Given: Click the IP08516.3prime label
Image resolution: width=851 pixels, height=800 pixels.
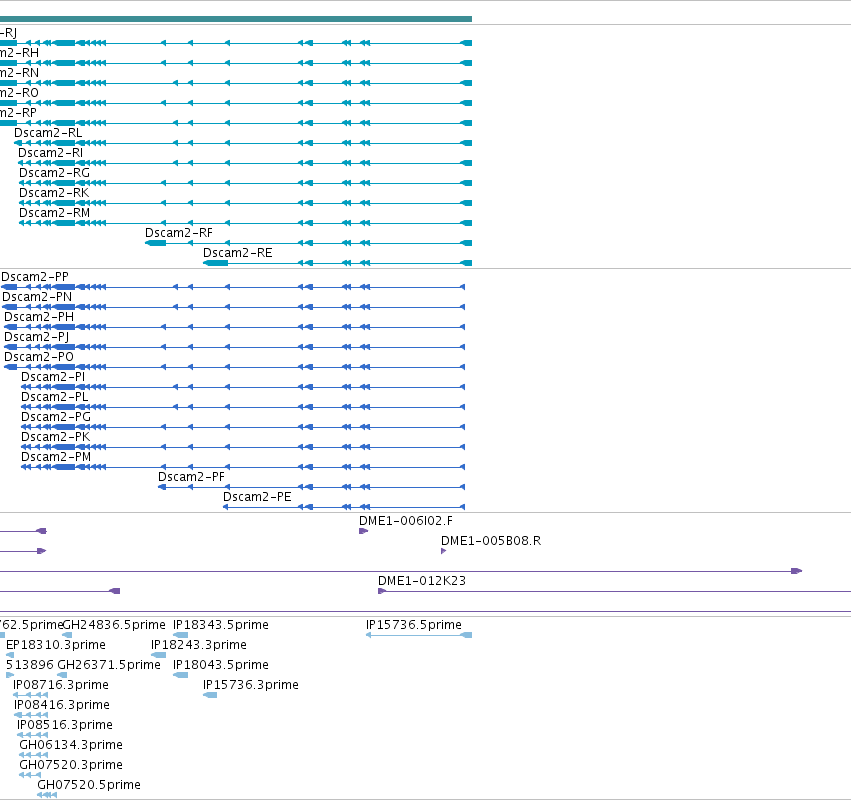Looking at the screenshot, I should click(65, 726).
